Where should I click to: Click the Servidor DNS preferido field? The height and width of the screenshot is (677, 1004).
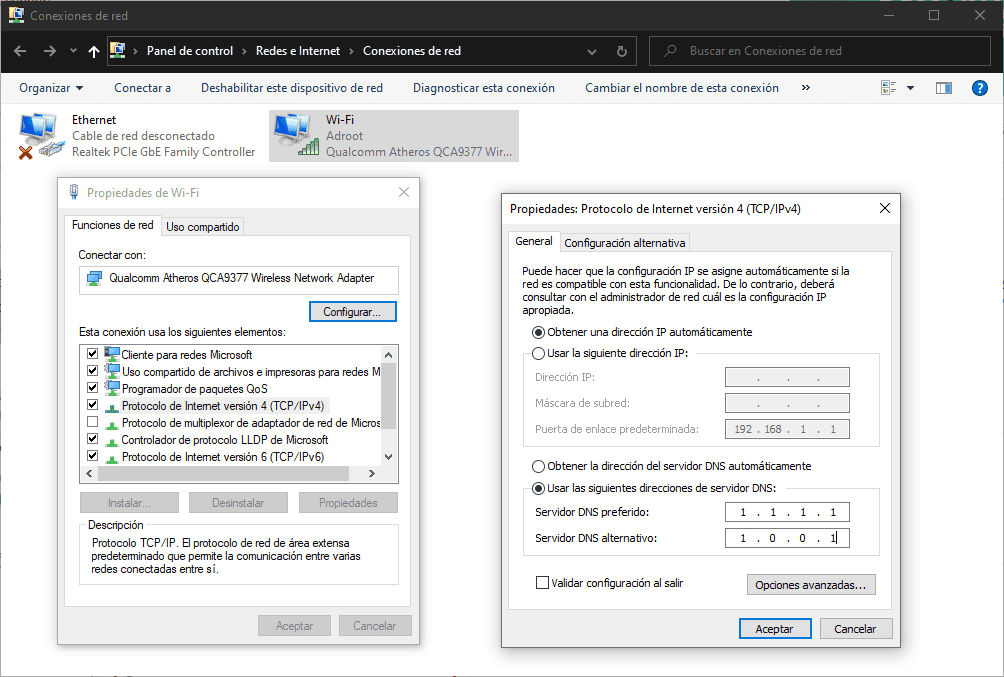tap(787, 512)
